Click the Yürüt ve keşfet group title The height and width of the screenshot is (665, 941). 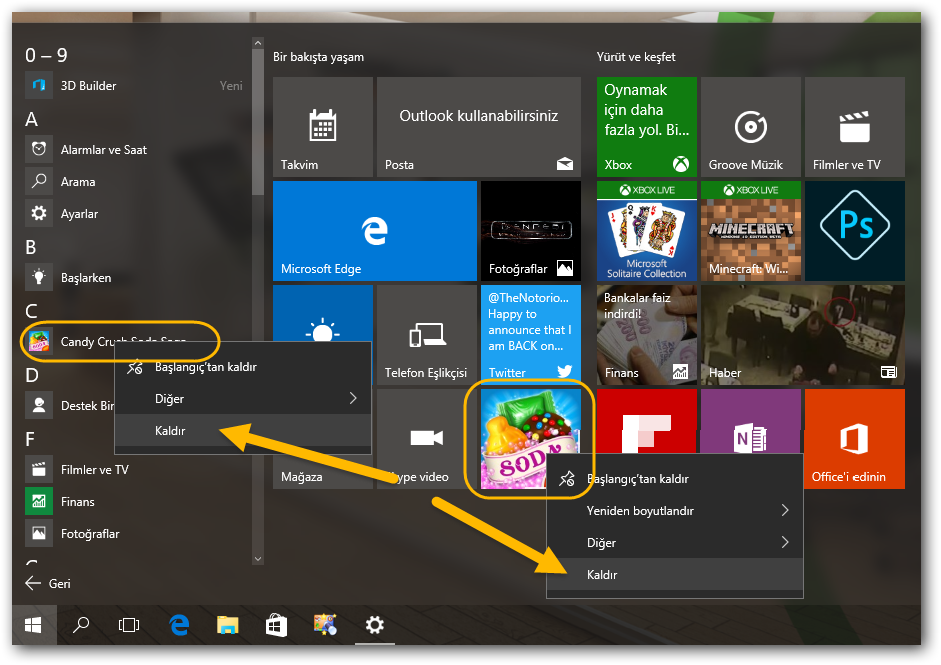point(636,57)
